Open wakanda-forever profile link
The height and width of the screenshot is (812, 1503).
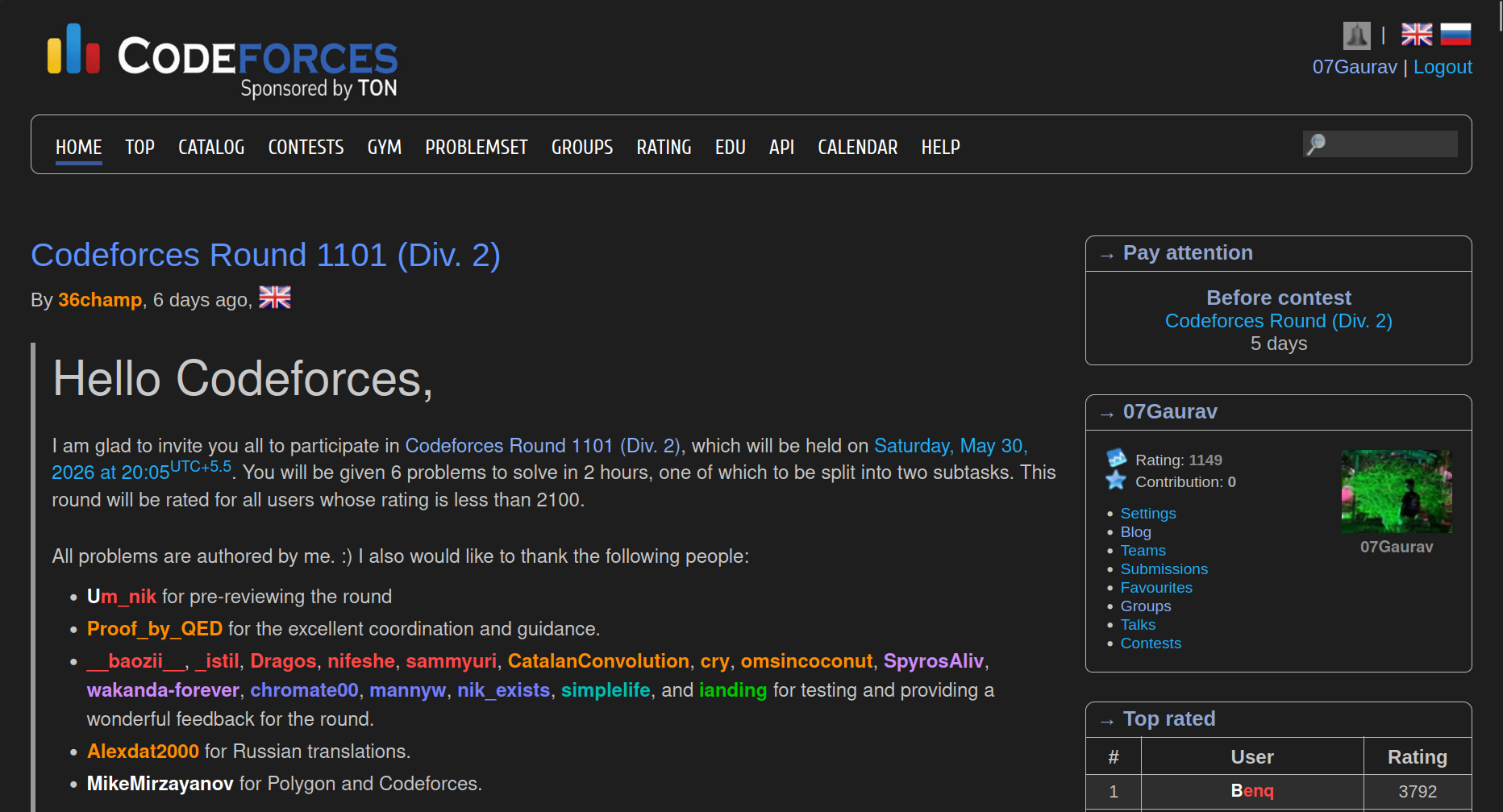pos(163,690)
